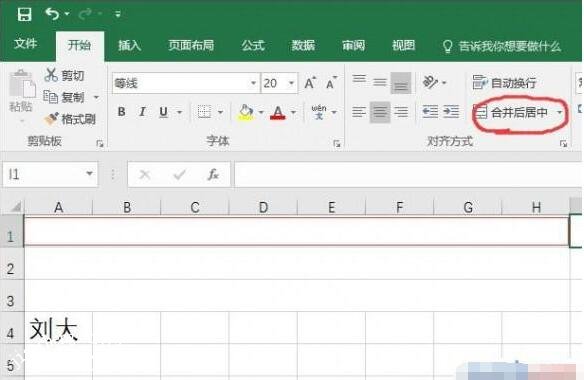The height and width of the screenshot is (380, 584).
Task: Click the Decrease Font Size icon
Action: click(331, 83)
